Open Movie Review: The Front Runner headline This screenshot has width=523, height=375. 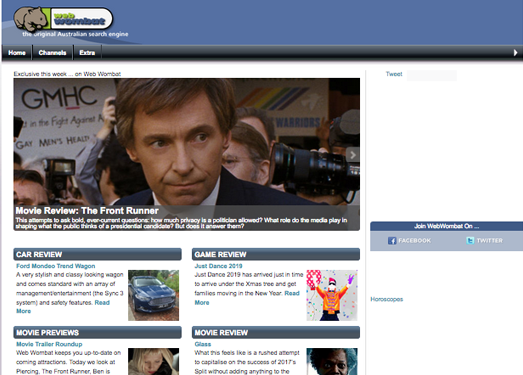point(87,211)
